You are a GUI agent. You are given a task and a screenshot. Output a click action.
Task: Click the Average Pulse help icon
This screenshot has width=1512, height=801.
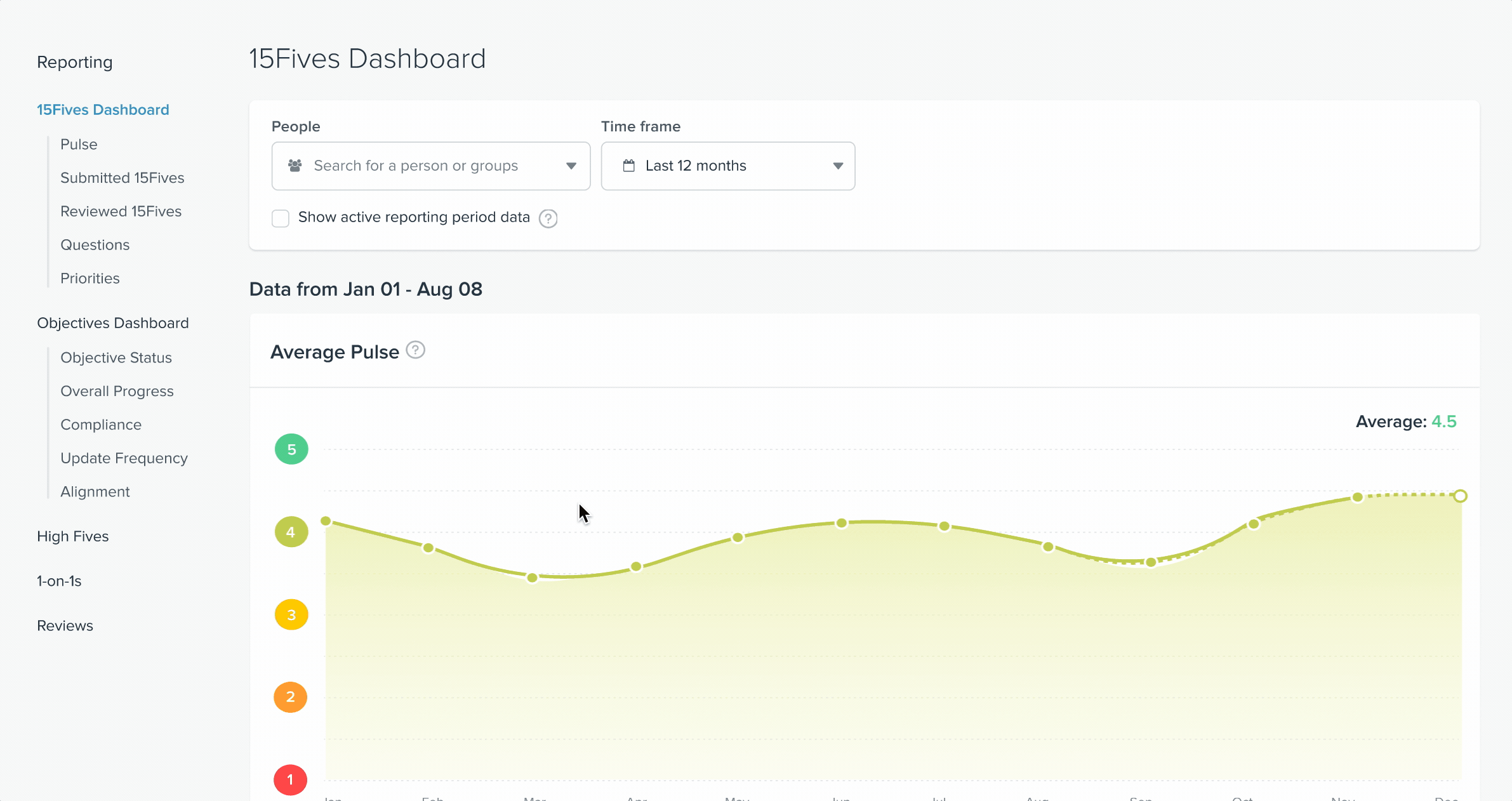coord(415,350)
